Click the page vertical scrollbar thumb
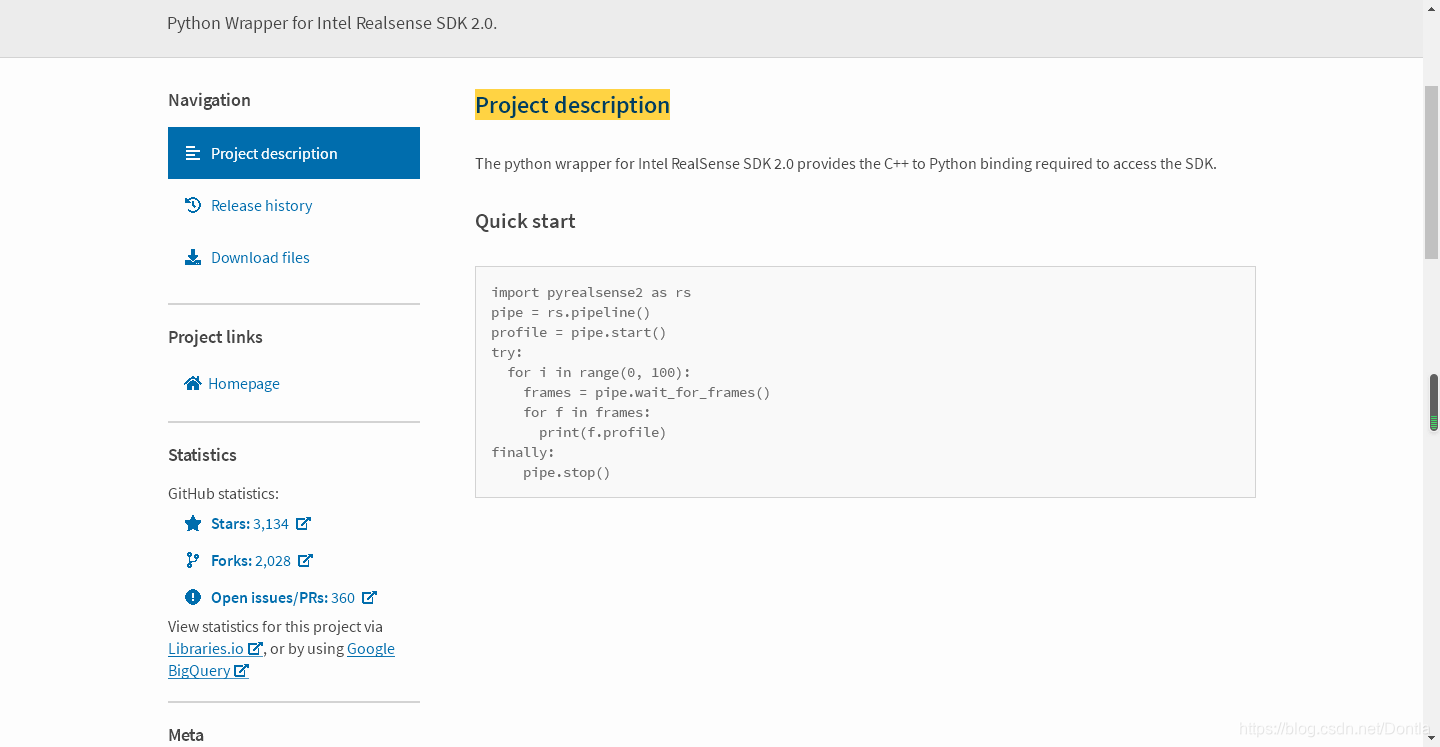This screenshot has height=747, width=1440. coord(1431,172)
